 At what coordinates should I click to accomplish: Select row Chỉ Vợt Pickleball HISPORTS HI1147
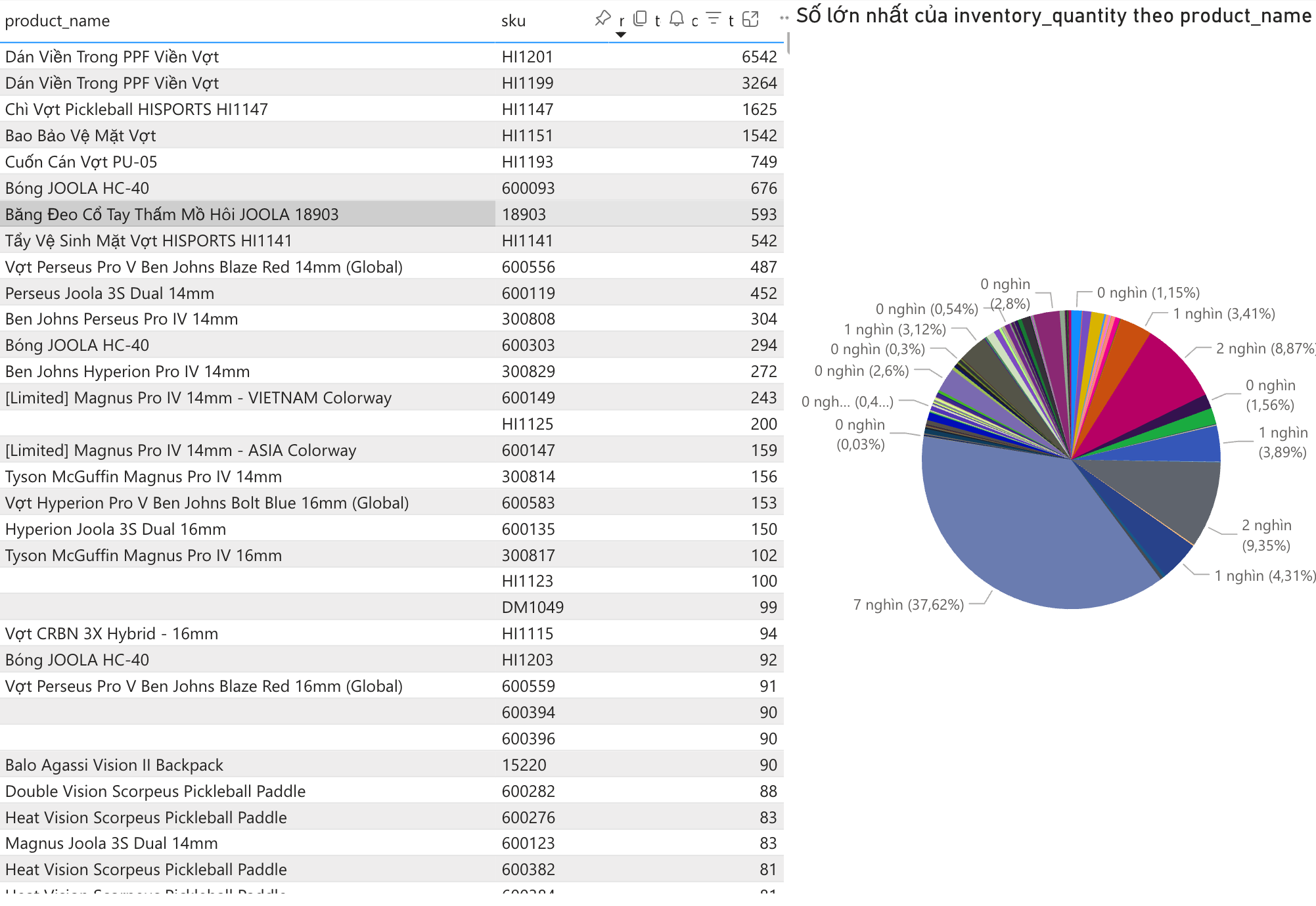point(392,109)
